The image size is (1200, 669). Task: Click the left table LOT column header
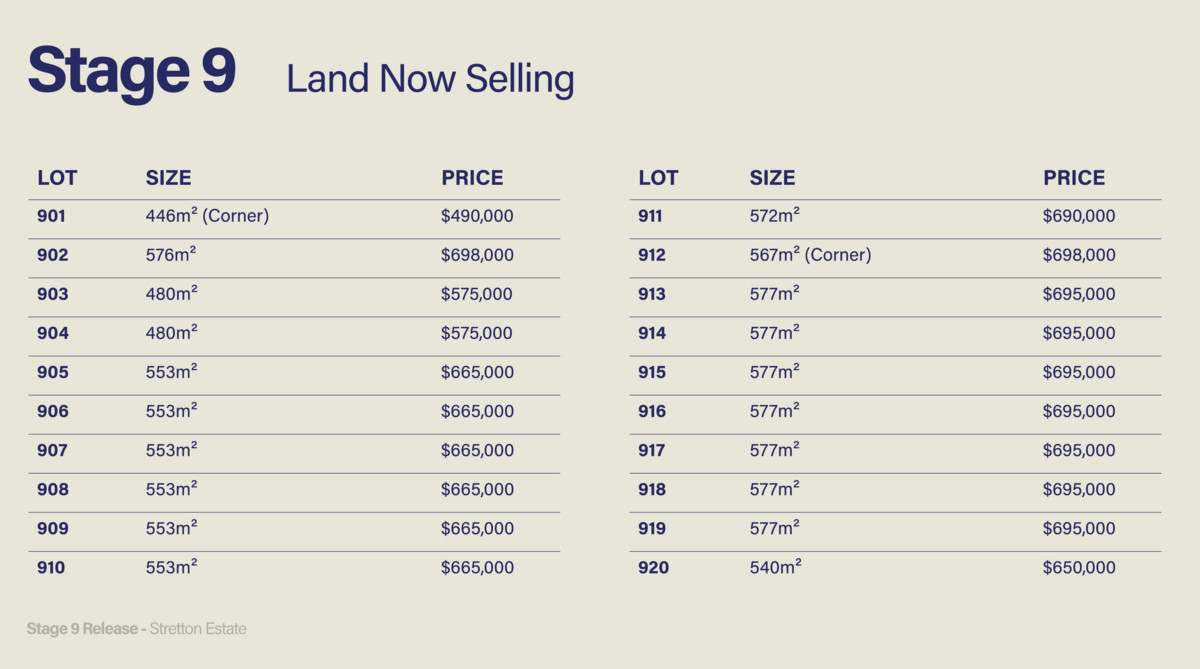tap(57, 178)
